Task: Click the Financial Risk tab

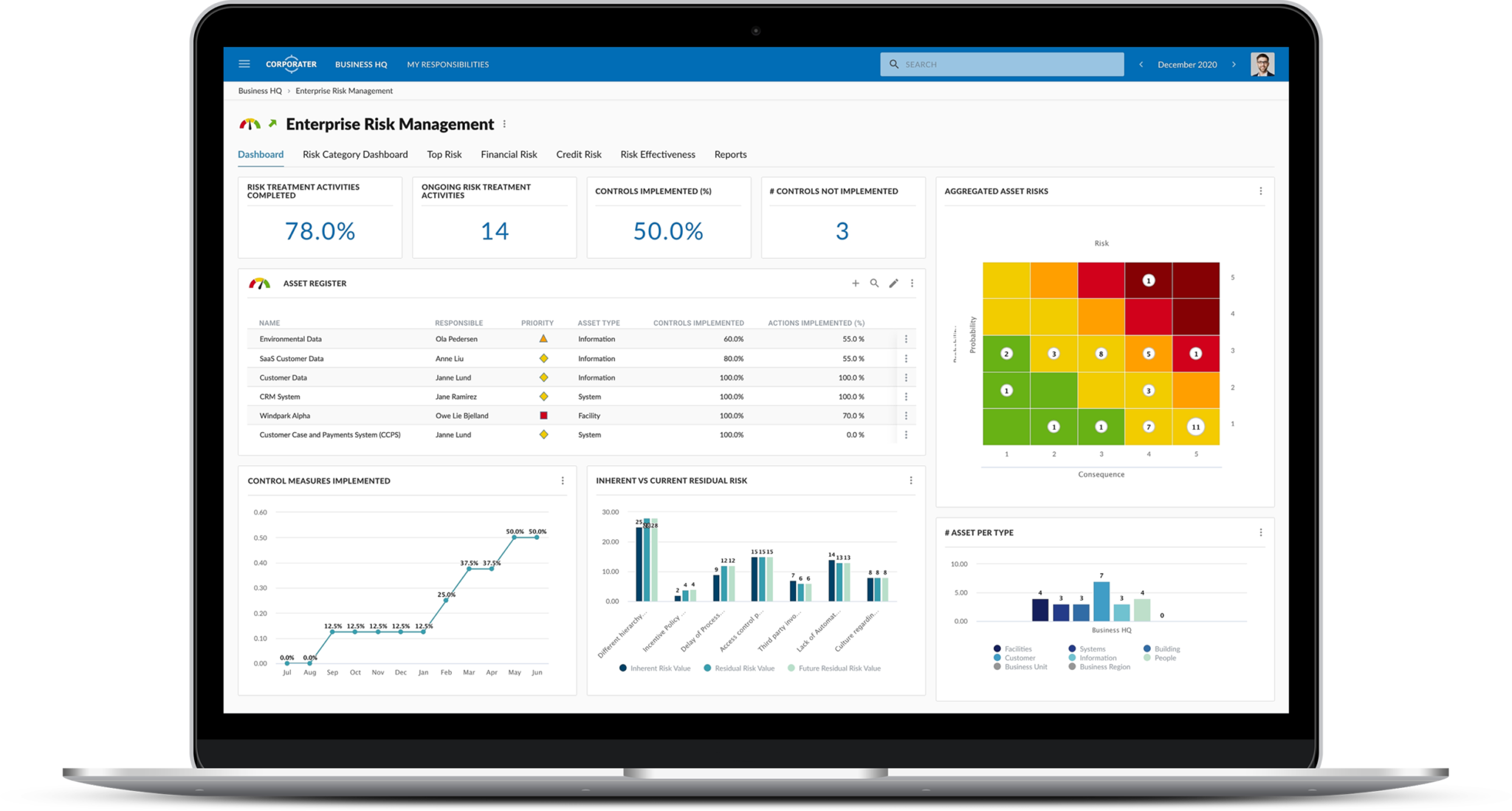Action: coord(508,153)
